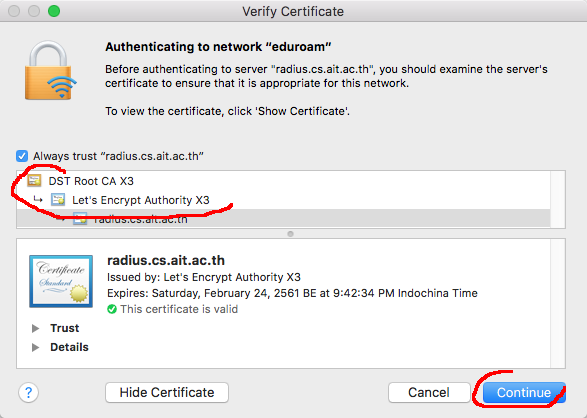Expand the Details disclosure triangle
The image size is (587, 418).
(36, 347)
